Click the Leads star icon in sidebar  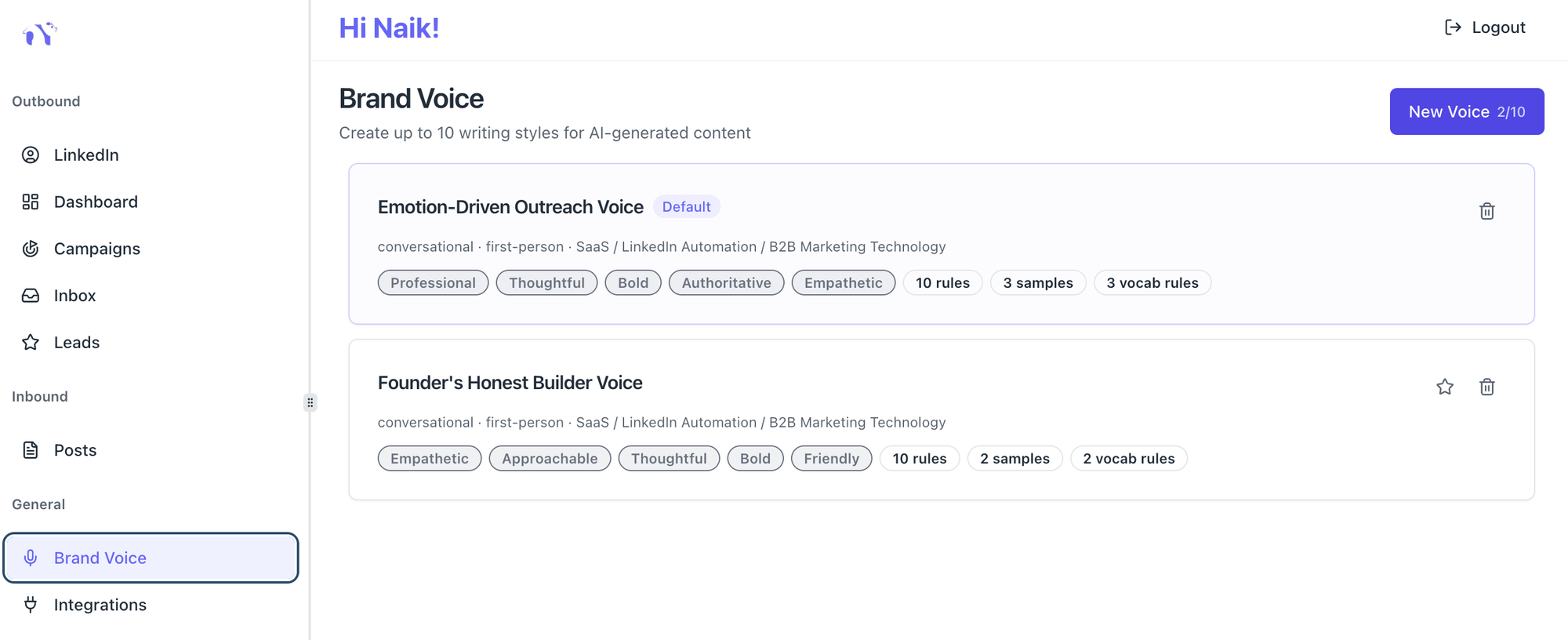(31, 343)
